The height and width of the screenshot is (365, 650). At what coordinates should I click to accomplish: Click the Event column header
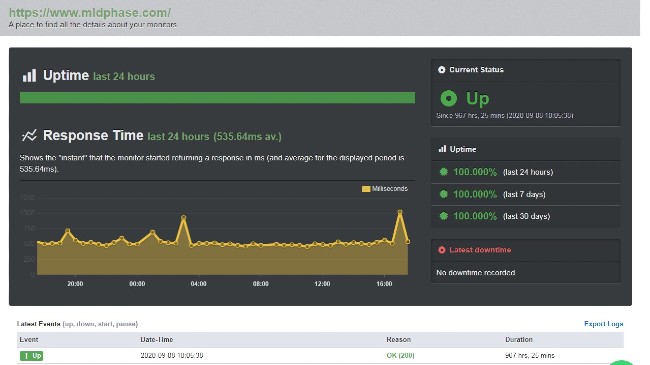pyautogui.click(x=29, y=339)
